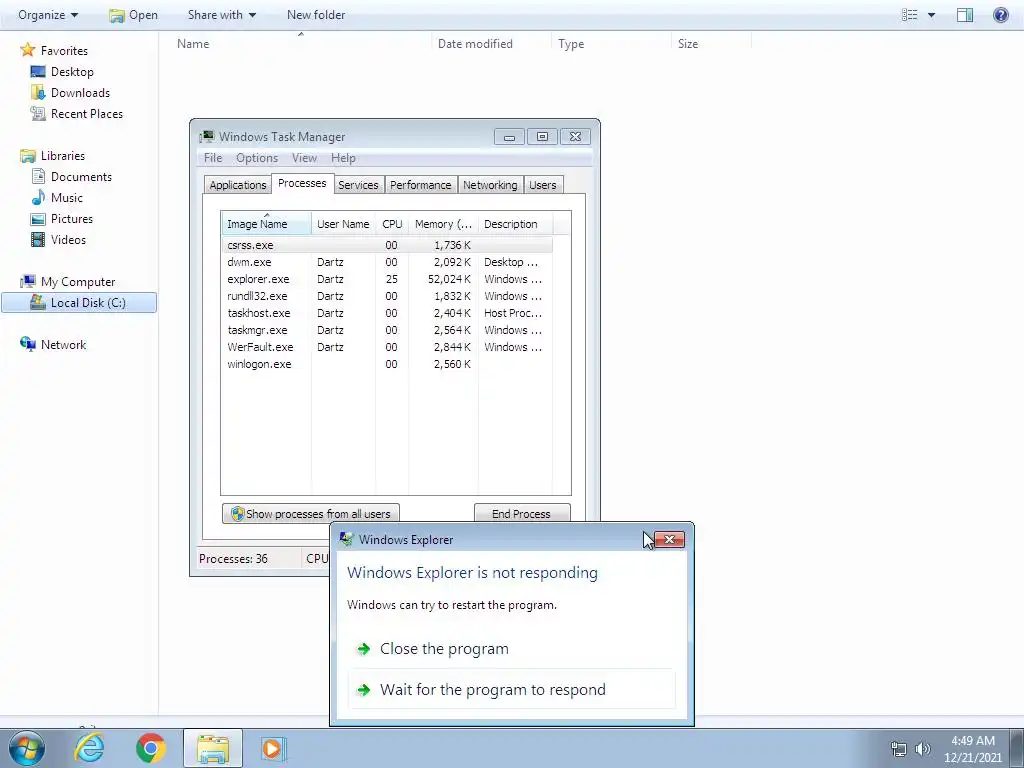Screen dimensions: 1024x768
Task: Select the rundll32.exe process
Action: click(x=387, y=296)
